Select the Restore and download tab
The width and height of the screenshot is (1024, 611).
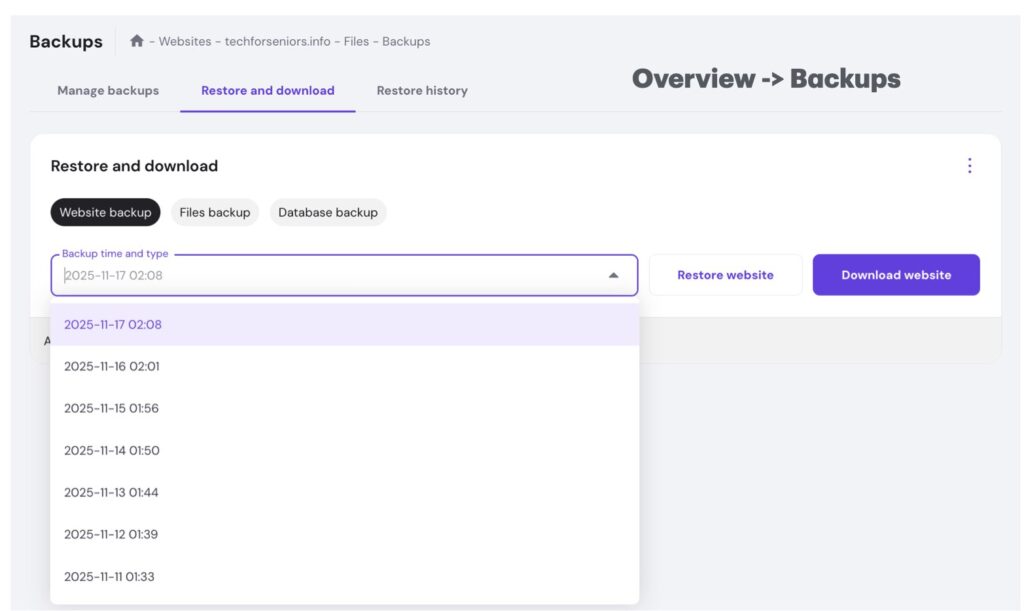267,90
